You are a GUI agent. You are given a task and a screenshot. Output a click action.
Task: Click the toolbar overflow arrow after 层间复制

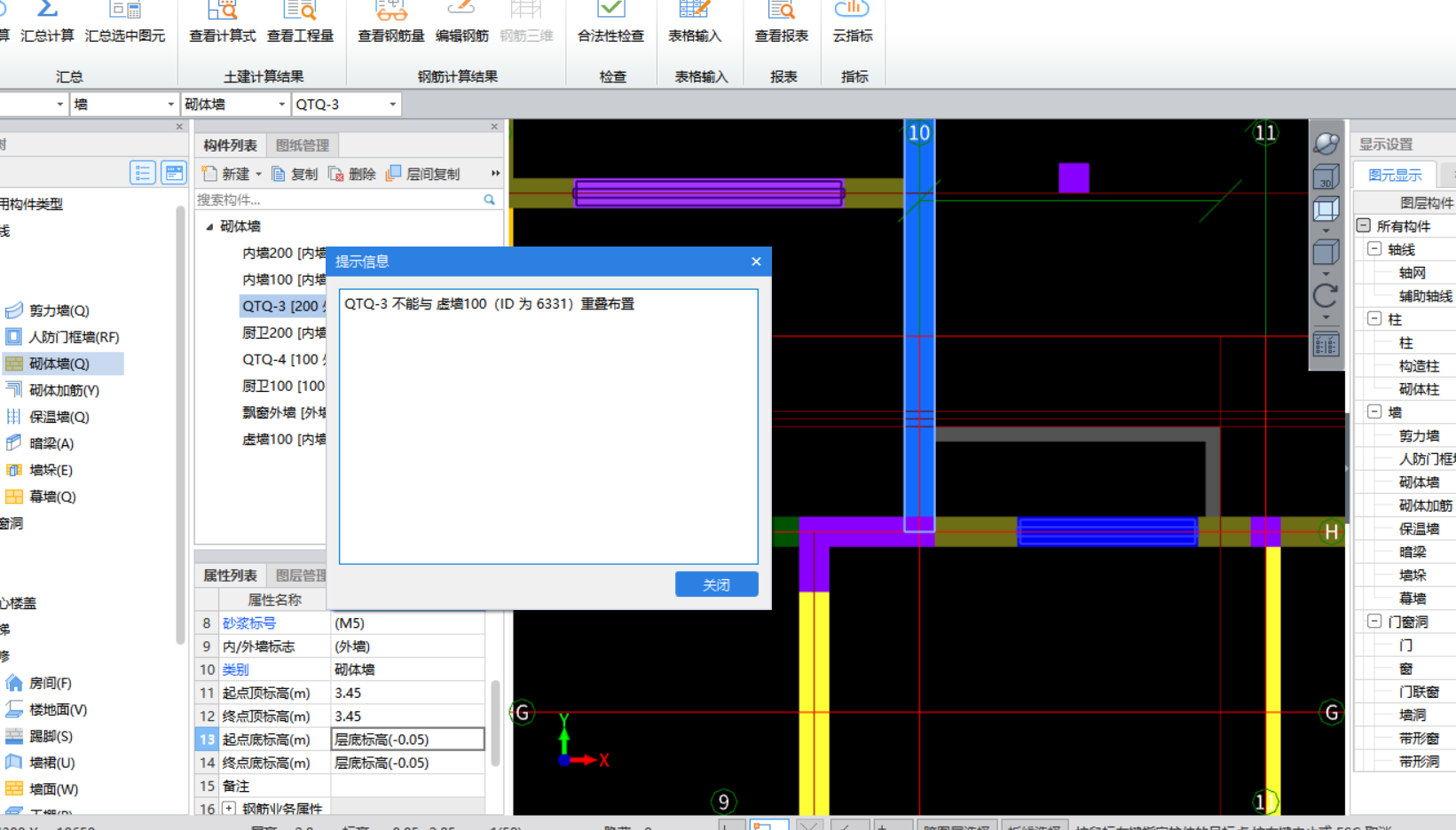[x=495, y=174]
